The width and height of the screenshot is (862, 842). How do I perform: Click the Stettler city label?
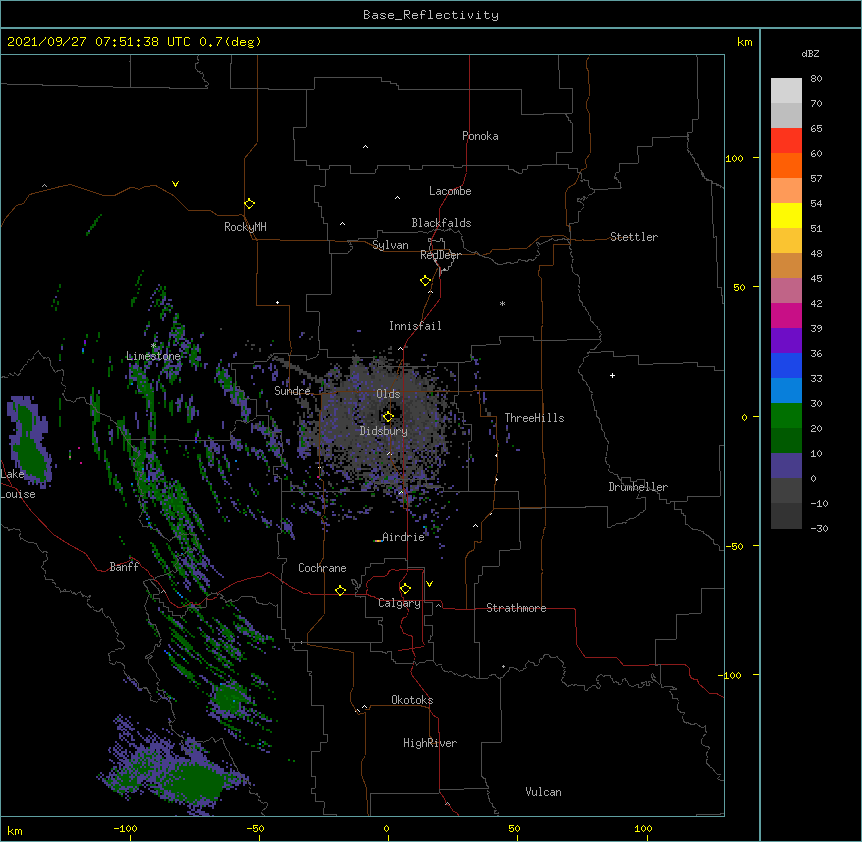click(634, 237)
